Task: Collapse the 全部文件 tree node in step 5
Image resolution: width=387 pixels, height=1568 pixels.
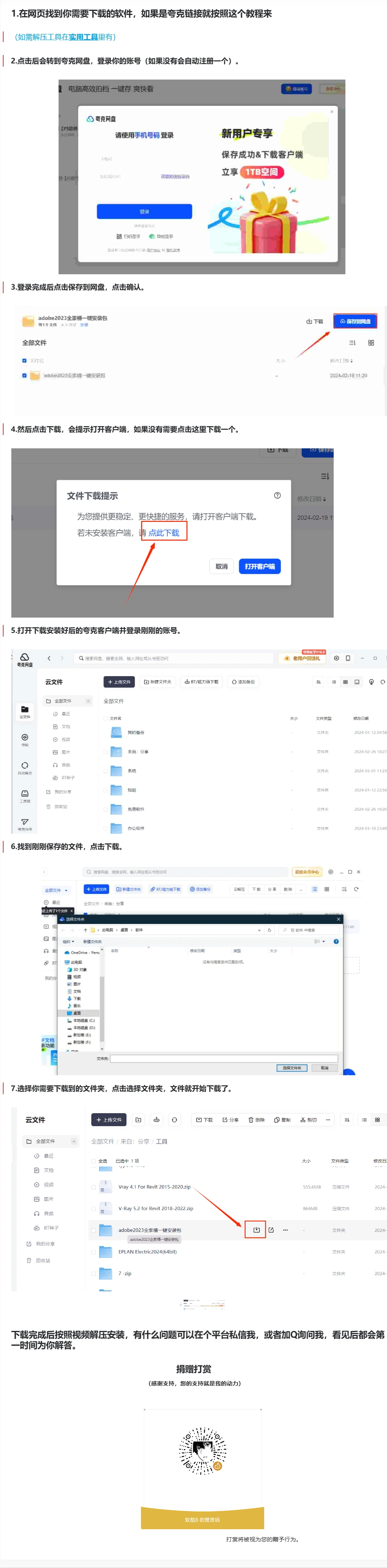Action: point(88,701)
